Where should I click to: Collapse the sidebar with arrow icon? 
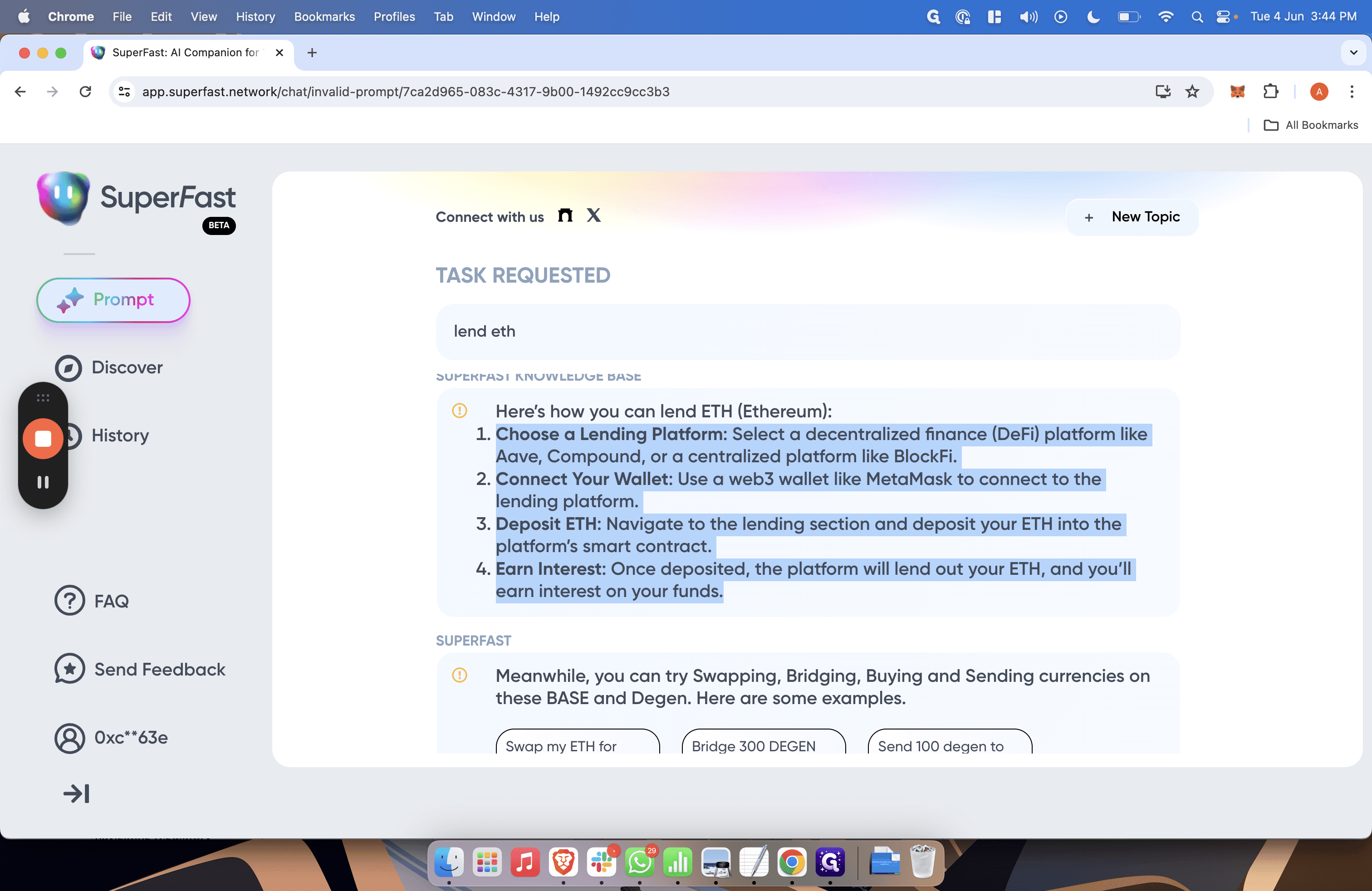coord(76,793)
